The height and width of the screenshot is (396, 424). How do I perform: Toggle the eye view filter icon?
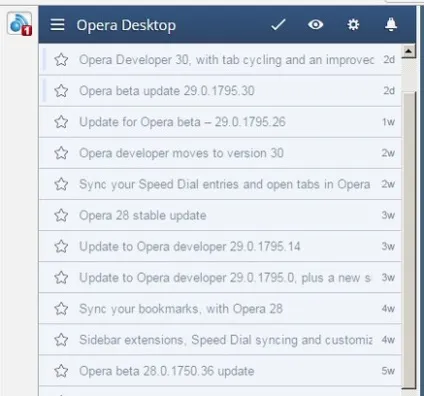coord(315,24)
